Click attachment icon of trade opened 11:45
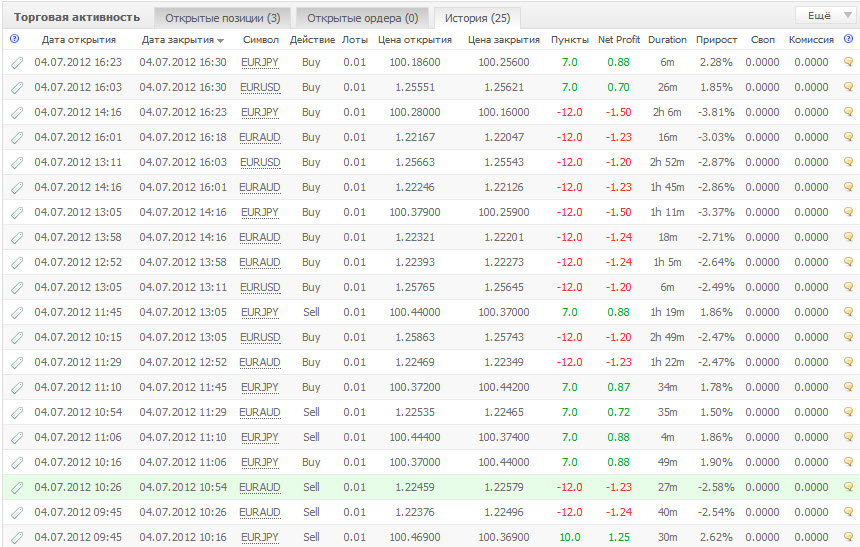This screenshot has width=860, height=547. (x=17, y=313)
